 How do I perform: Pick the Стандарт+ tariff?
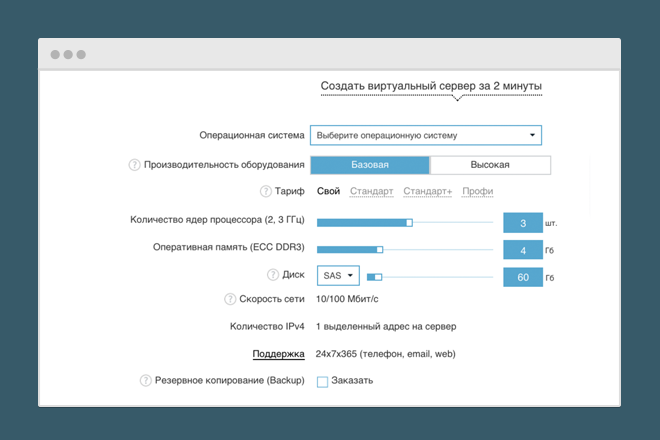click(x=428, y=191)
